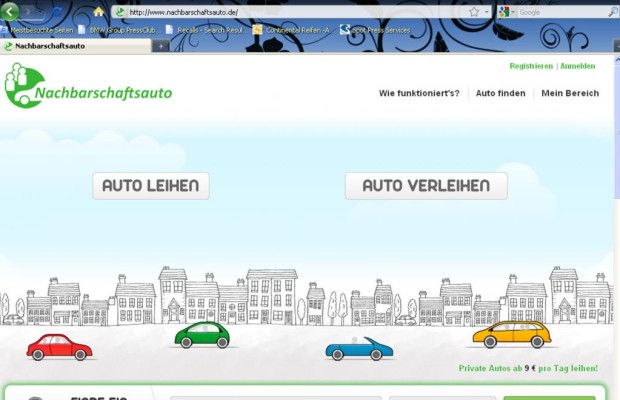The image size is (620, 400).
Task: Click the red car illustration
Action: pyautogui.click(x=59, y=347)
